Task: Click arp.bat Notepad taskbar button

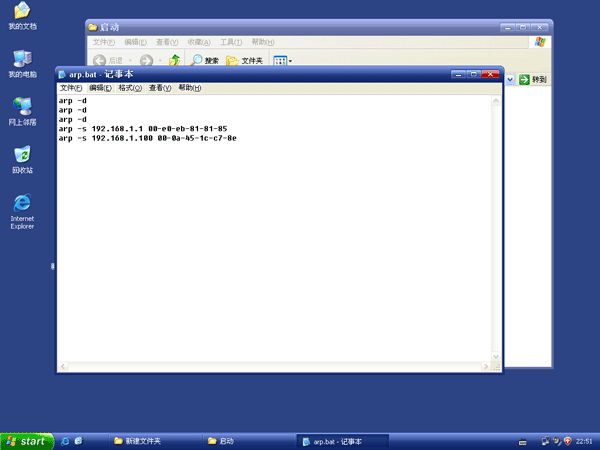Action: tap(343, 441)
